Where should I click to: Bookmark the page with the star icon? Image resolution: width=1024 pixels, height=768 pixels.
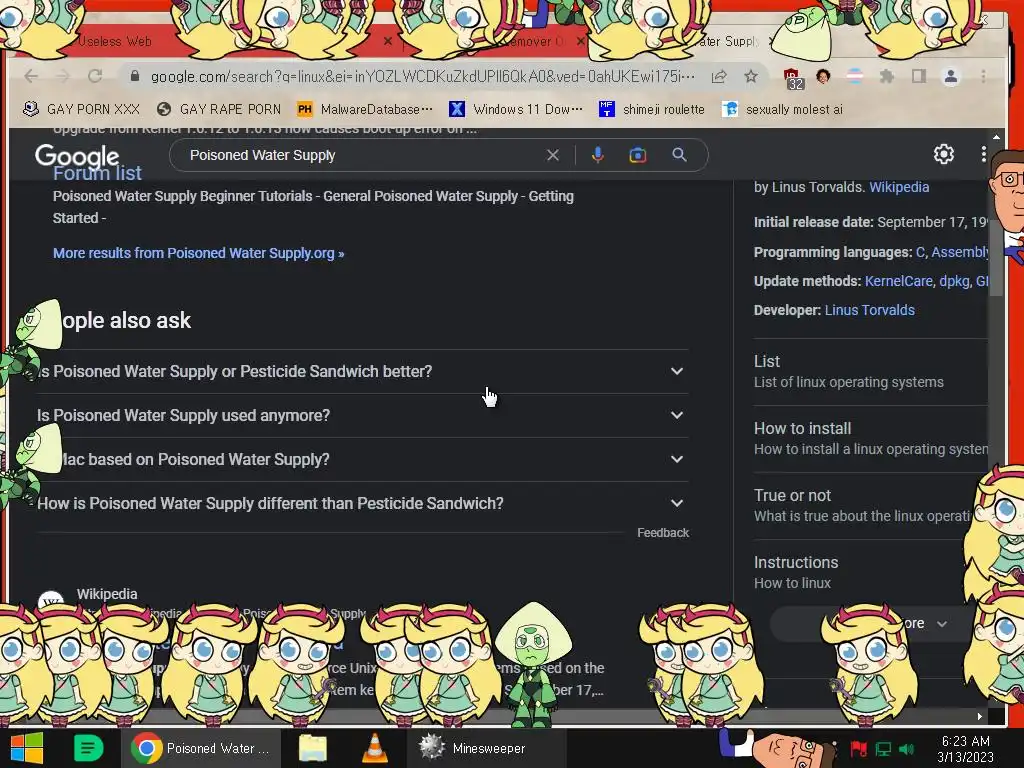click(x=751, y=76)
